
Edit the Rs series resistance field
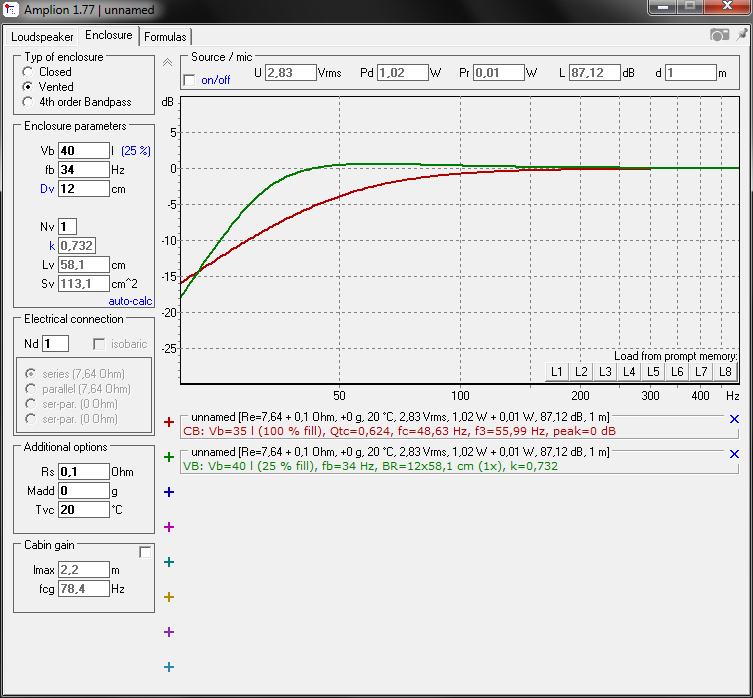84,472
